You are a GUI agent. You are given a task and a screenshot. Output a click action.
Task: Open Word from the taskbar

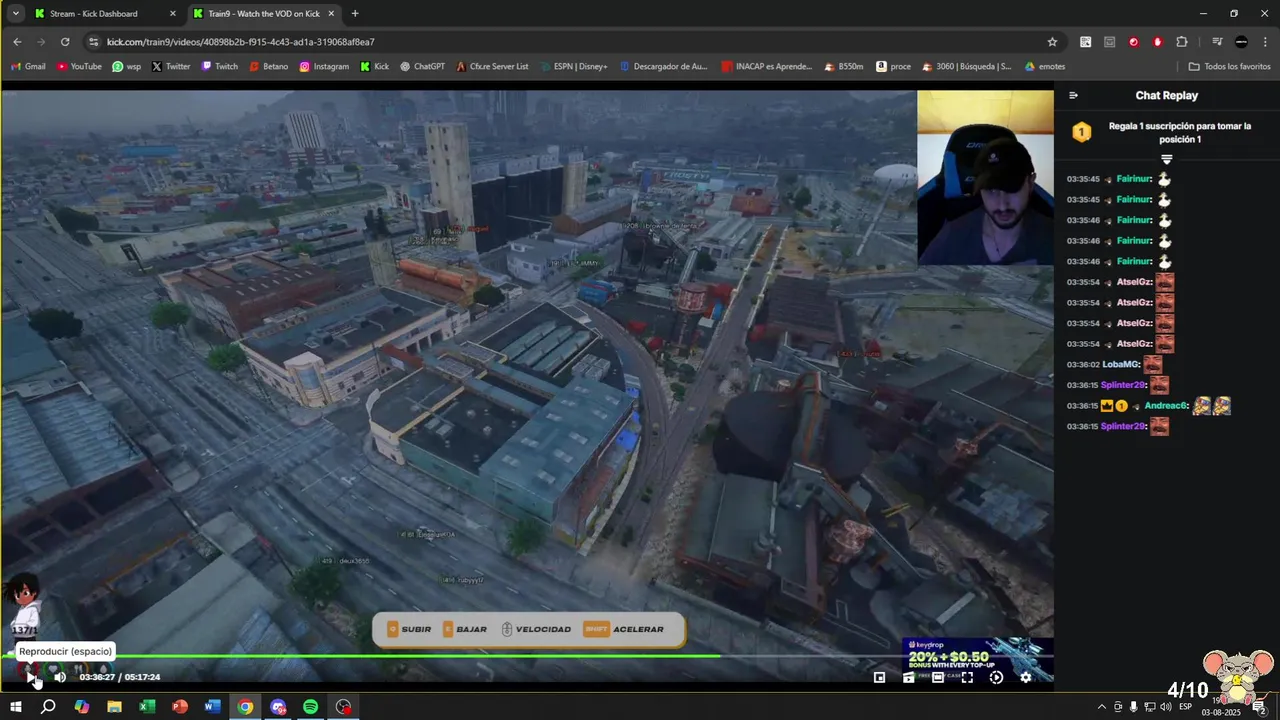pyautogui.click(x=212, y=707)
